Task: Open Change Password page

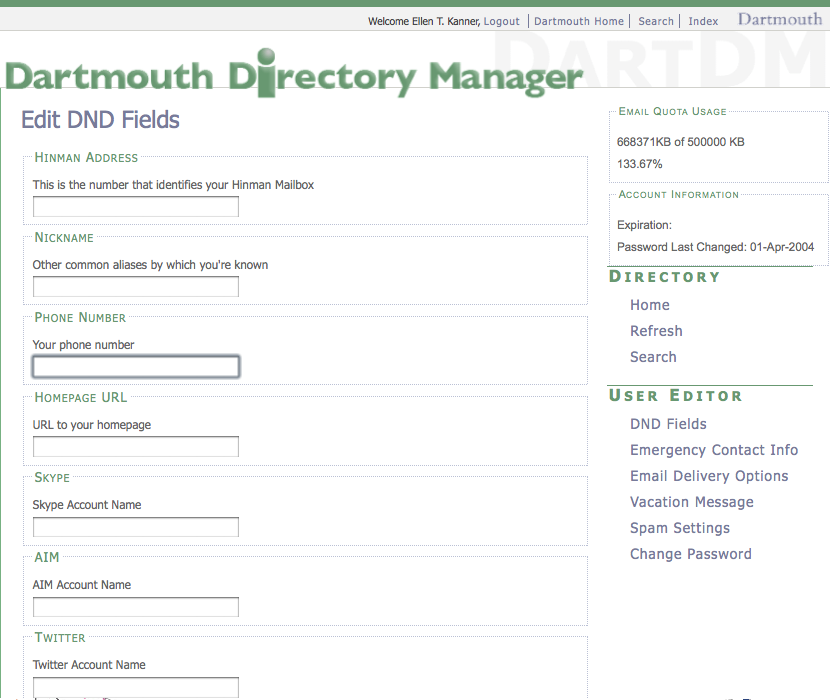Action: (690, 554)
